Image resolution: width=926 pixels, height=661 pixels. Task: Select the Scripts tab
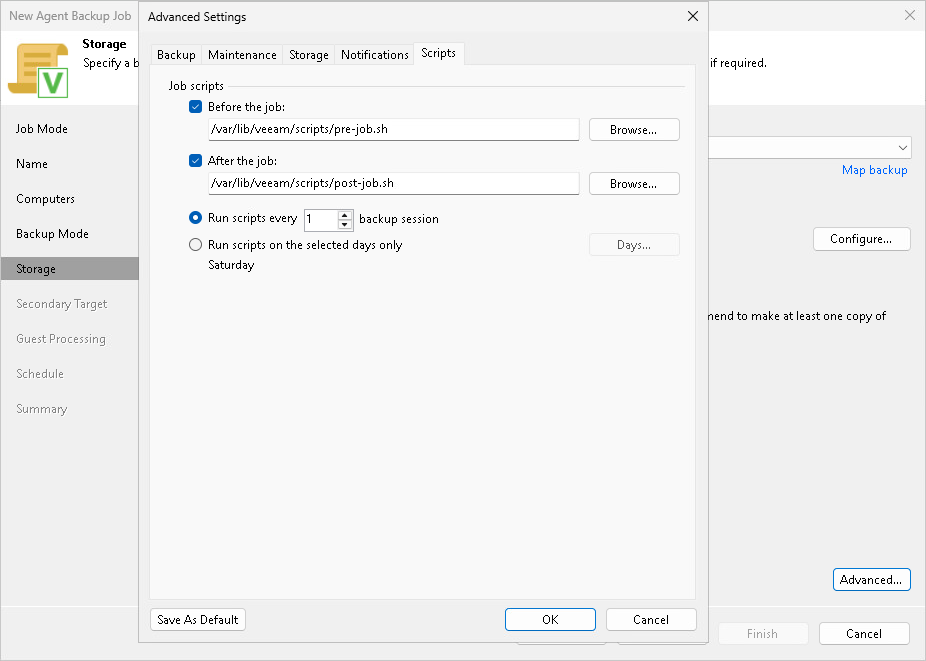(438, 53)
